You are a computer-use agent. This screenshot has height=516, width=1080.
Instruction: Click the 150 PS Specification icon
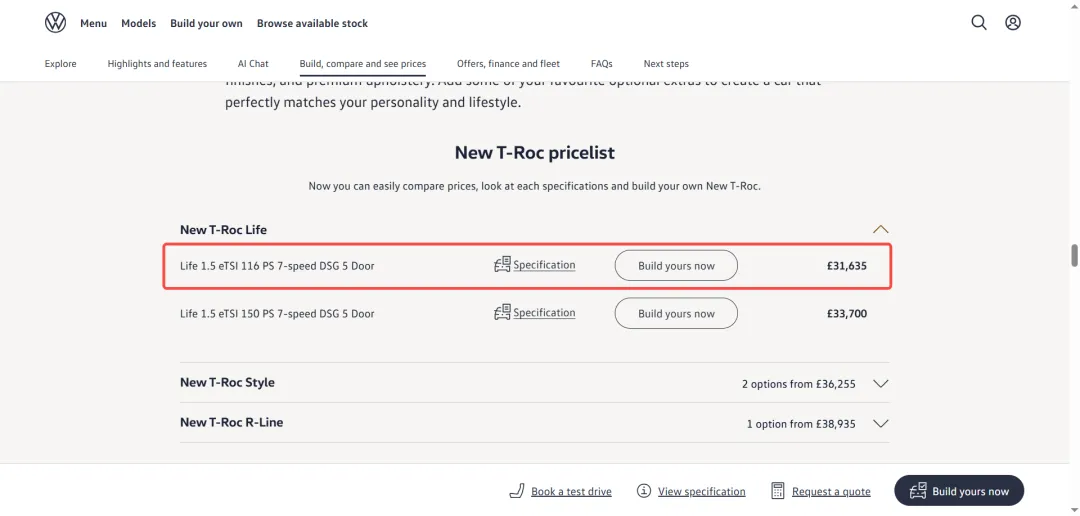(502, 313)
